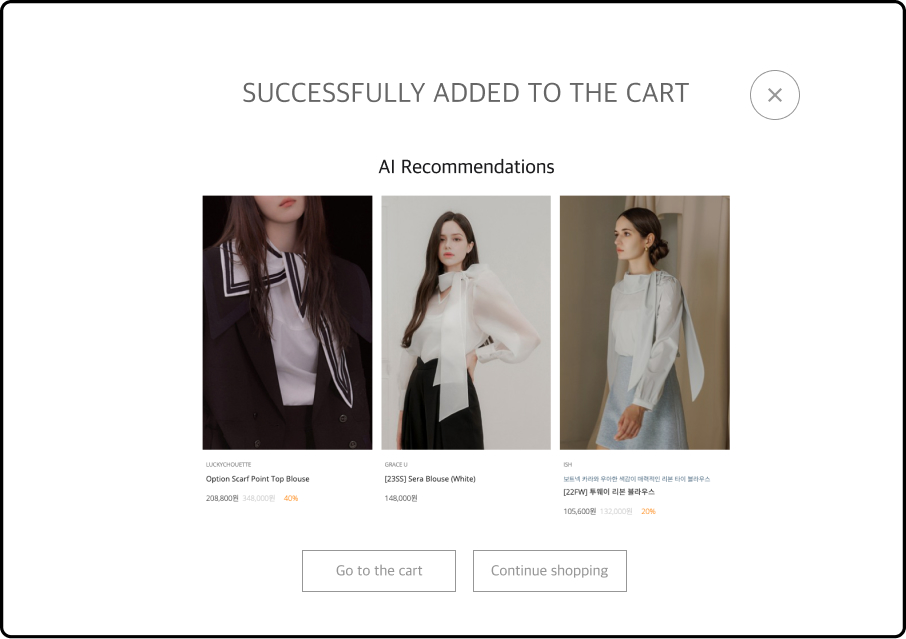Image resolution: width=906 pixels, height=639 pixels.
Task: Click the 105,600원 sale price
Action: point(580,511)
